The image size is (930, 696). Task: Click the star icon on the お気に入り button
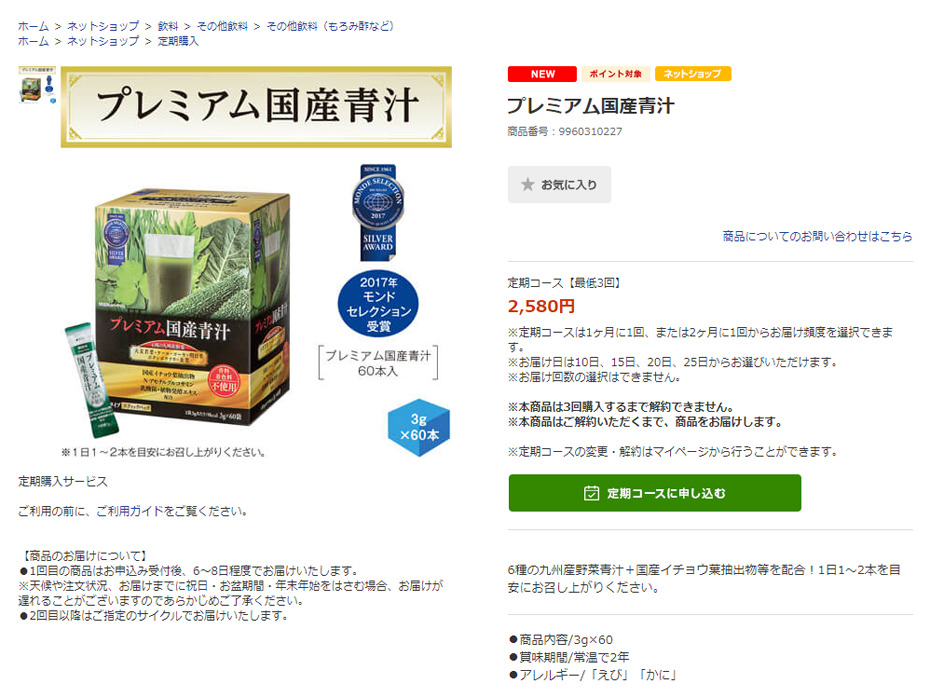[x=527, y=185]
